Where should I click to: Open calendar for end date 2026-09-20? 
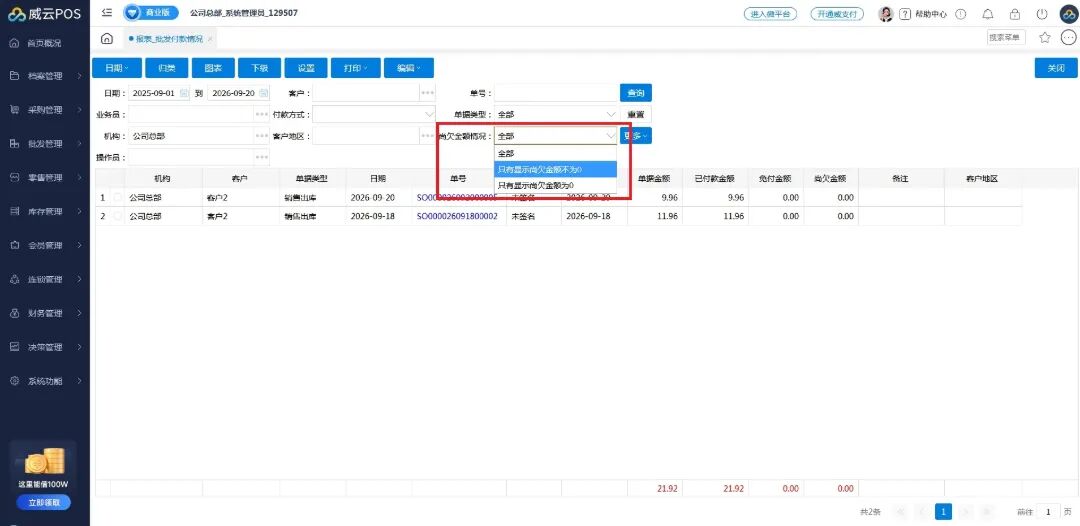click(x=264, y=93)
